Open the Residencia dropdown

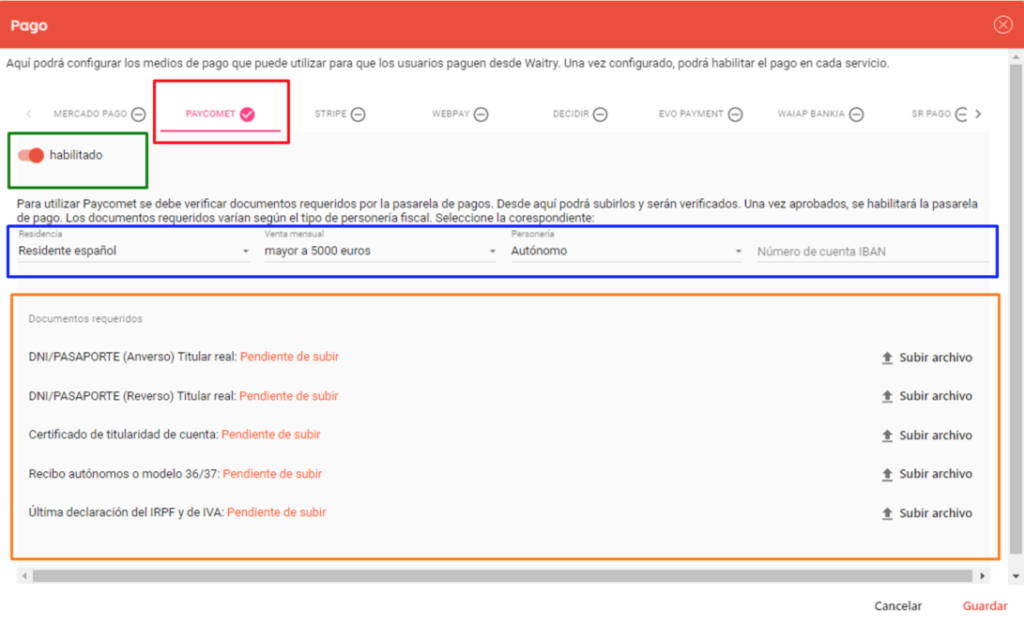pyautogui.click(x=134, y=251)
